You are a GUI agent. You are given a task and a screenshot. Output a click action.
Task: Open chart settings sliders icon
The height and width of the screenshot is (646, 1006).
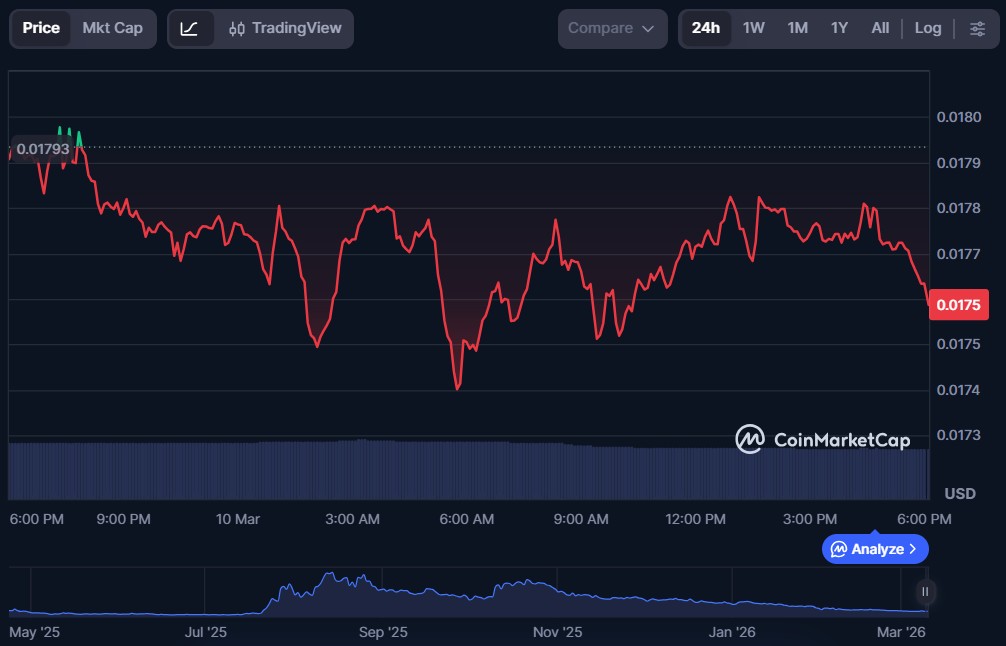coord(977,28)
